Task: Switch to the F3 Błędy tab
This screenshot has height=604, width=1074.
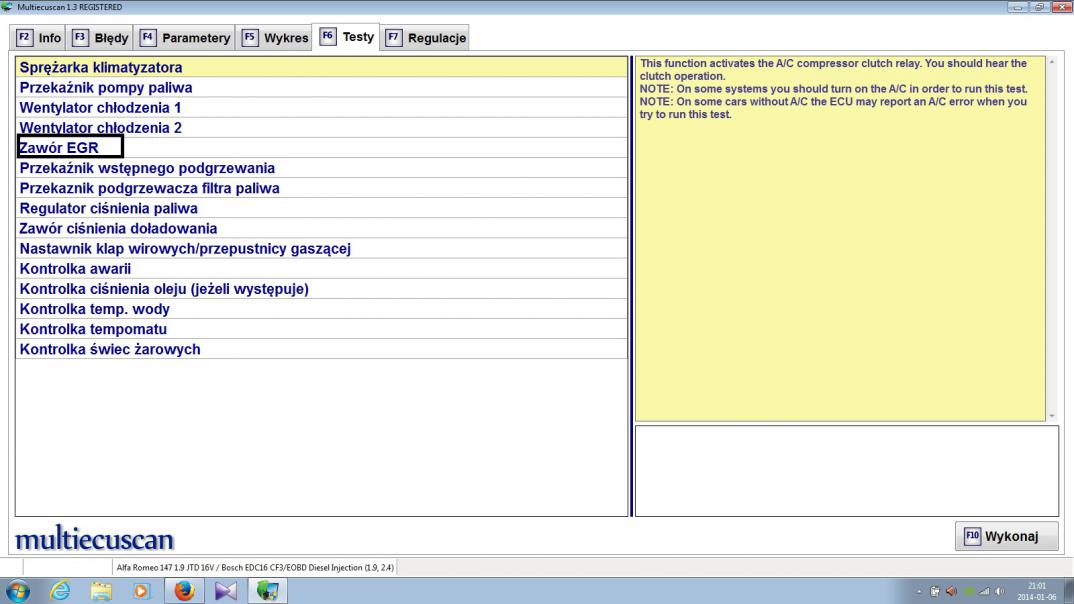Action: click(100, 38)
